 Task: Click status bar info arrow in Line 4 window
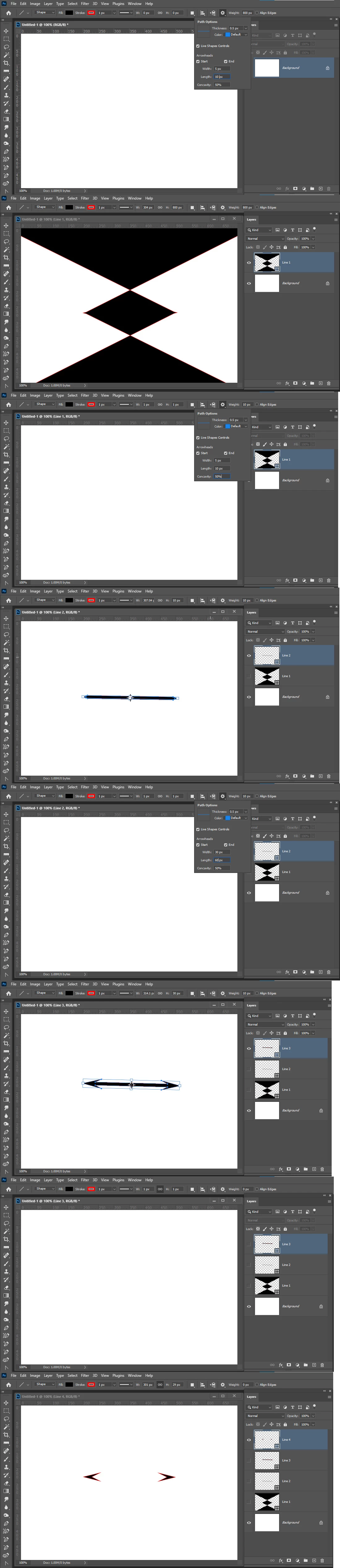85,1562
